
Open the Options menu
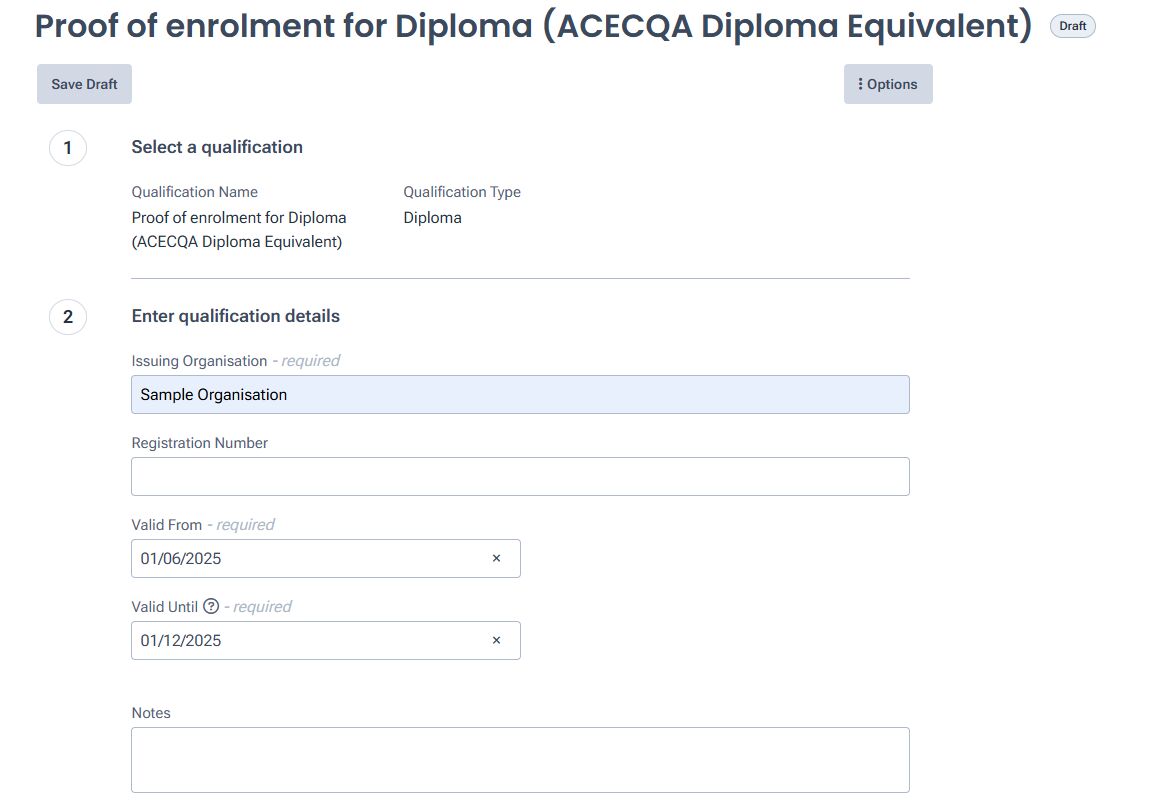tap(888, 84)
